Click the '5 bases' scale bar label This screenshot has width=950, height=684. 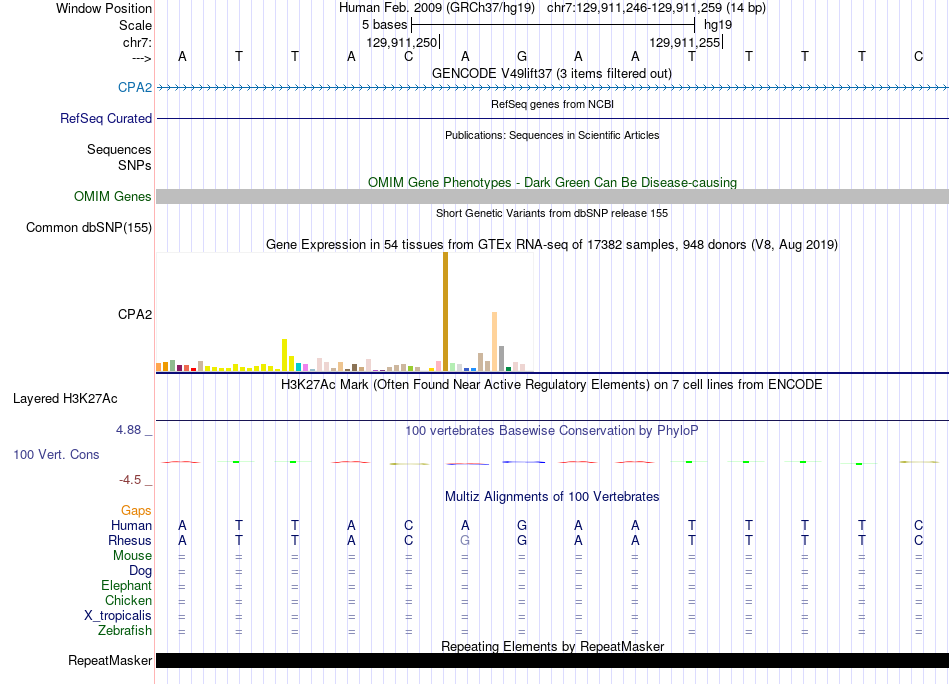coord(385,25)
